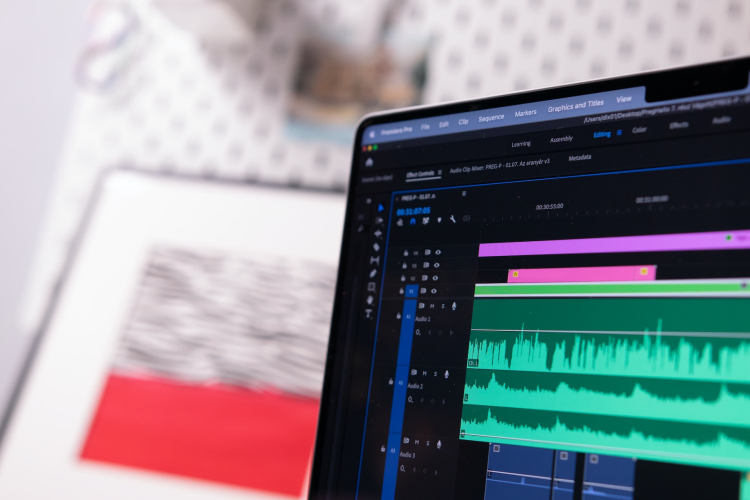This screenshot has width=750, height=500.
Task: Lock the Audio 3 track
Action: tap(383, 449)
